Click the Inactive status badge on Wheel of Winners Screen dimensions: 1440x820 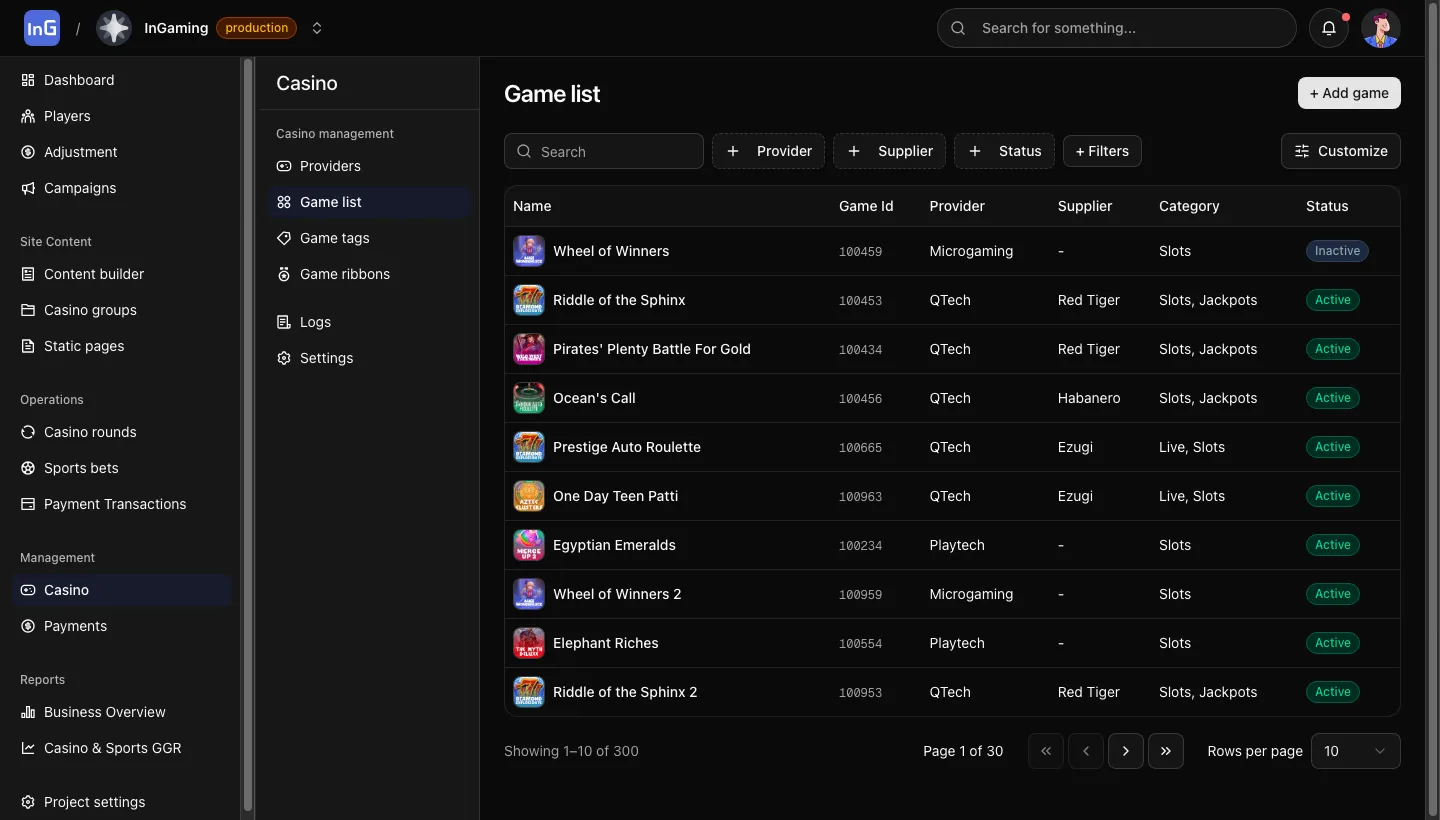coord(1337,251)
